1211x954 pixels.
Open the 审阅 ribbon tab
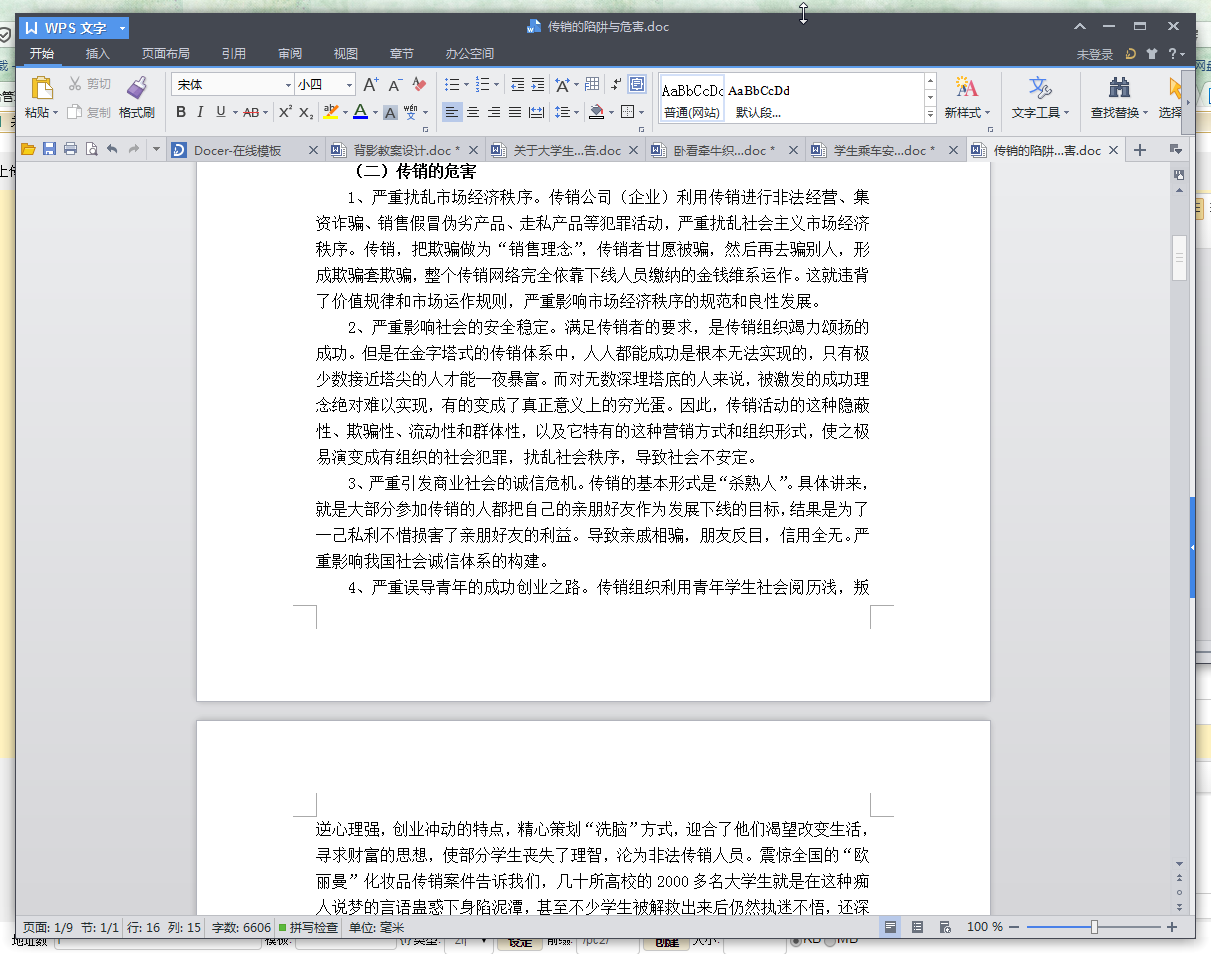pyautogui.click(x=290, y=54)
